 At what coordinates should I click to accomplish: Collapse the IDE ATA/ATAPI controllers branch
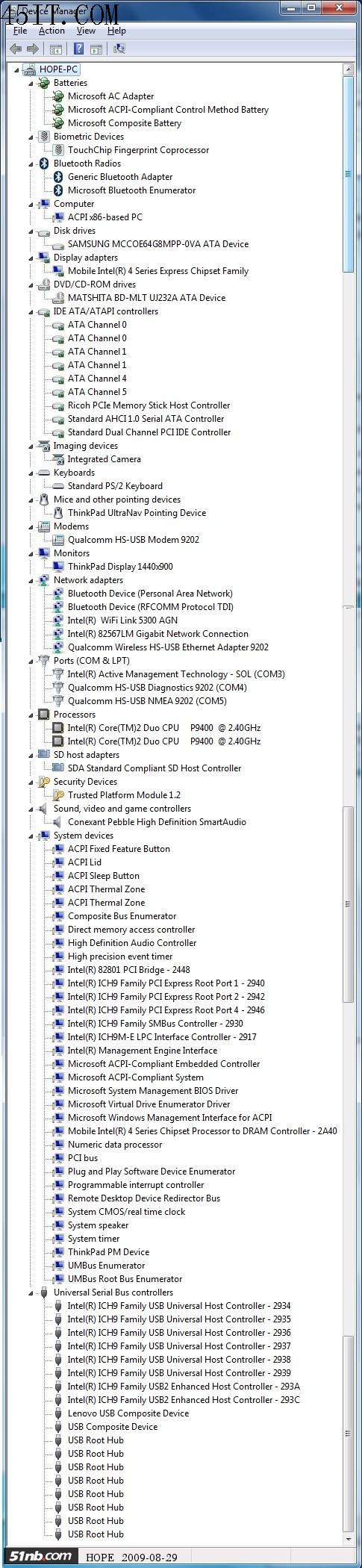(x=31, y=312)
